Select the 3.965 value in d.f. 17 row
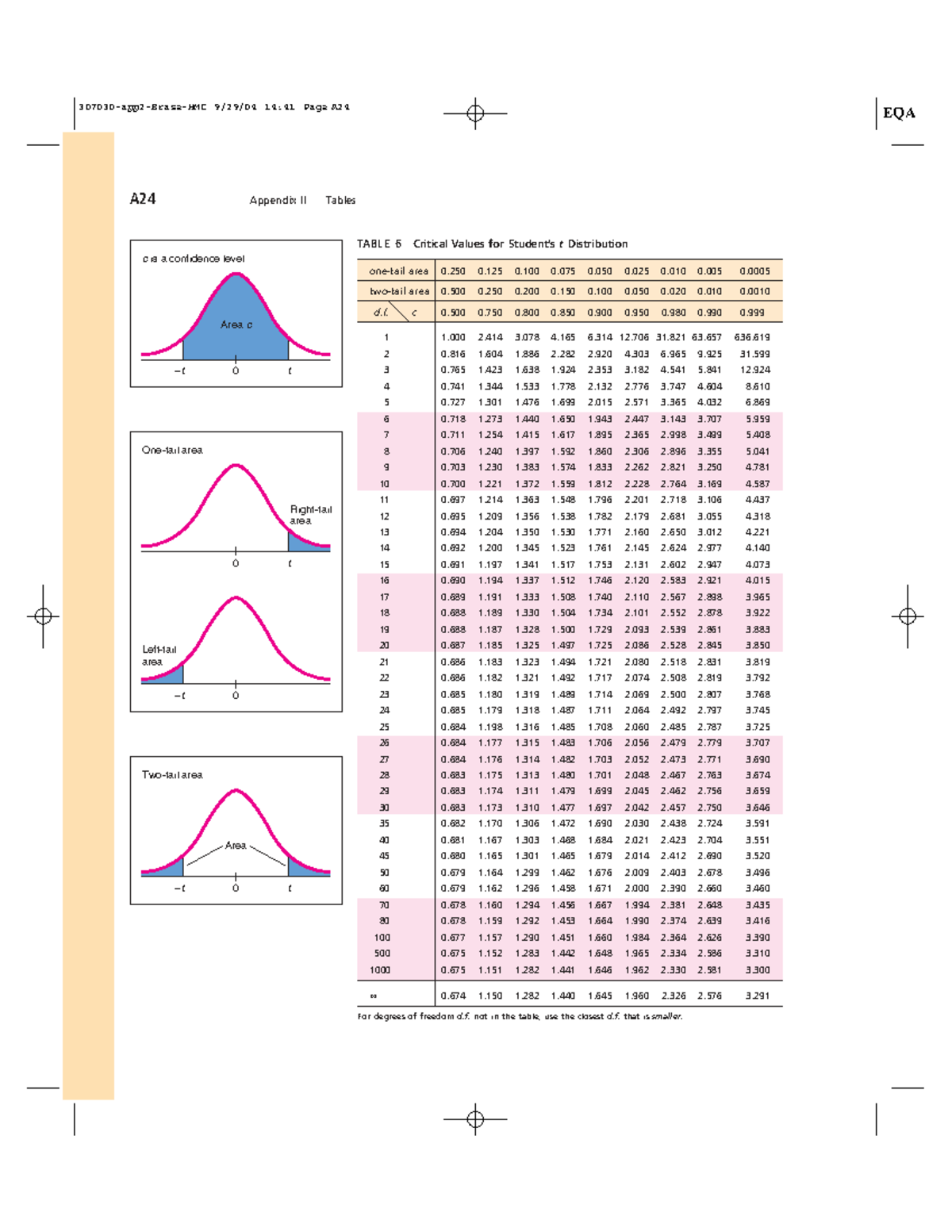The width and height of the screenshot is (952, 1232). [x=758, y=598]
